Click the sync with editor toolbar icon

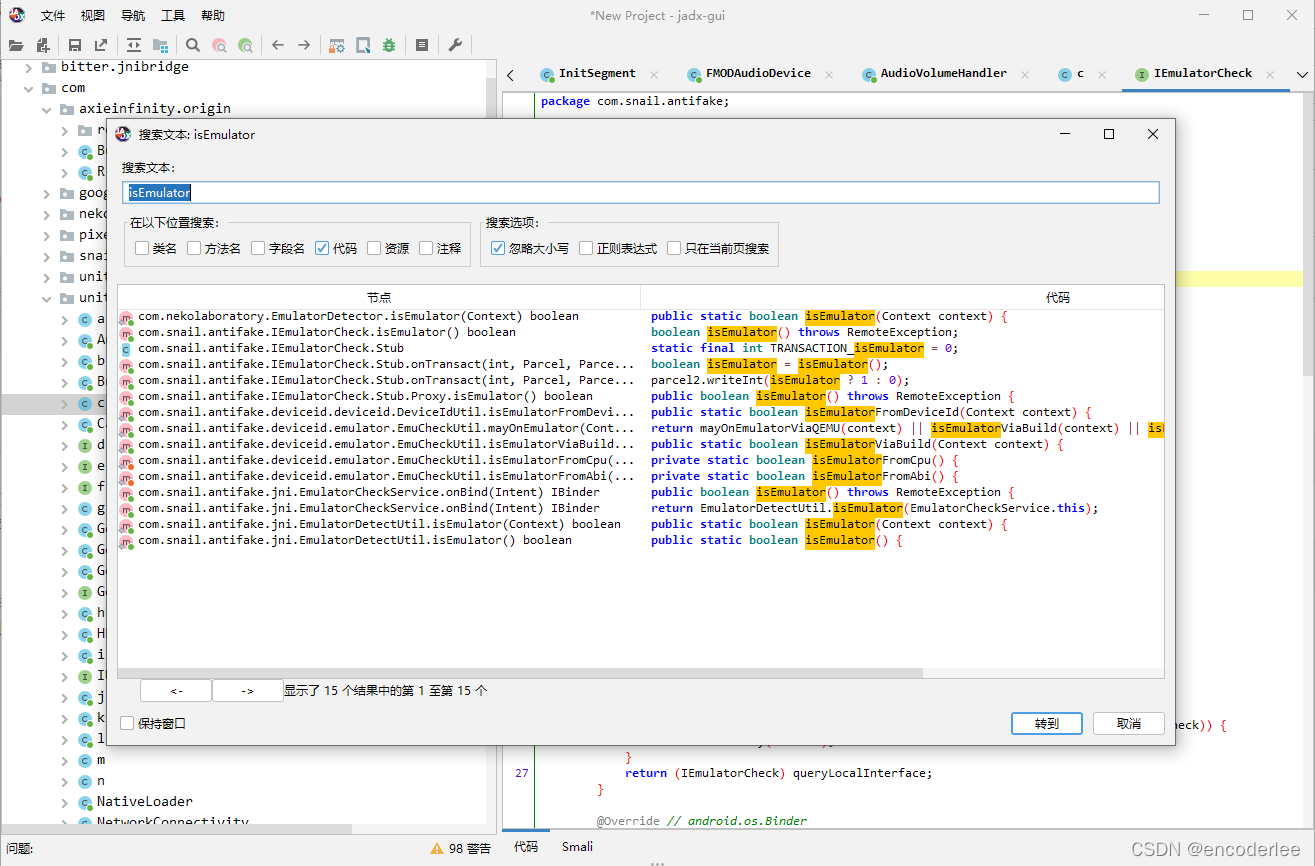[x=134, y=45]
